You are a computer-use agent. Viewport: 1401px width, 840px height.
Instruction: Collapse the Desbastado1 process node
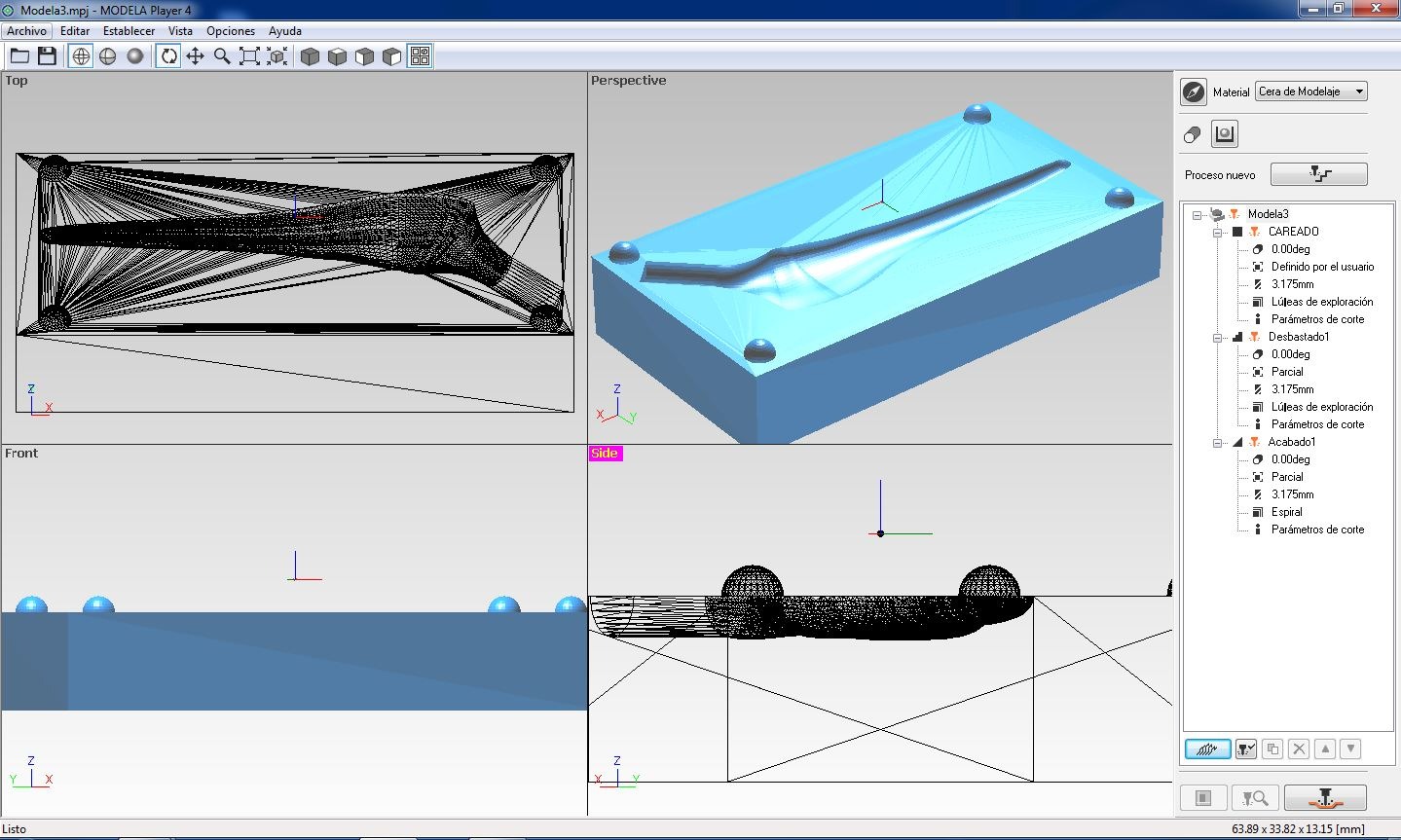click(x=1217, y=338)
